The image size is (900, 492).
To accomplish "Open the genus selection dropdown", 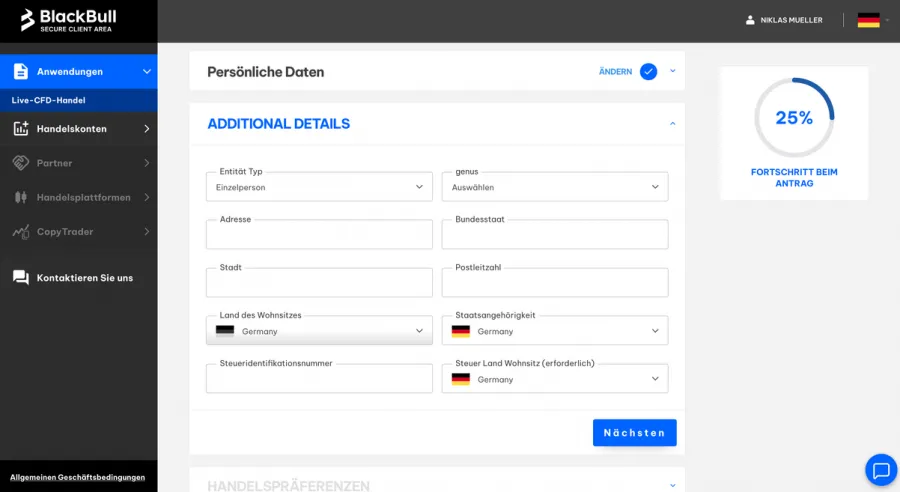I will pyautogui.click(x=555, y=187).
